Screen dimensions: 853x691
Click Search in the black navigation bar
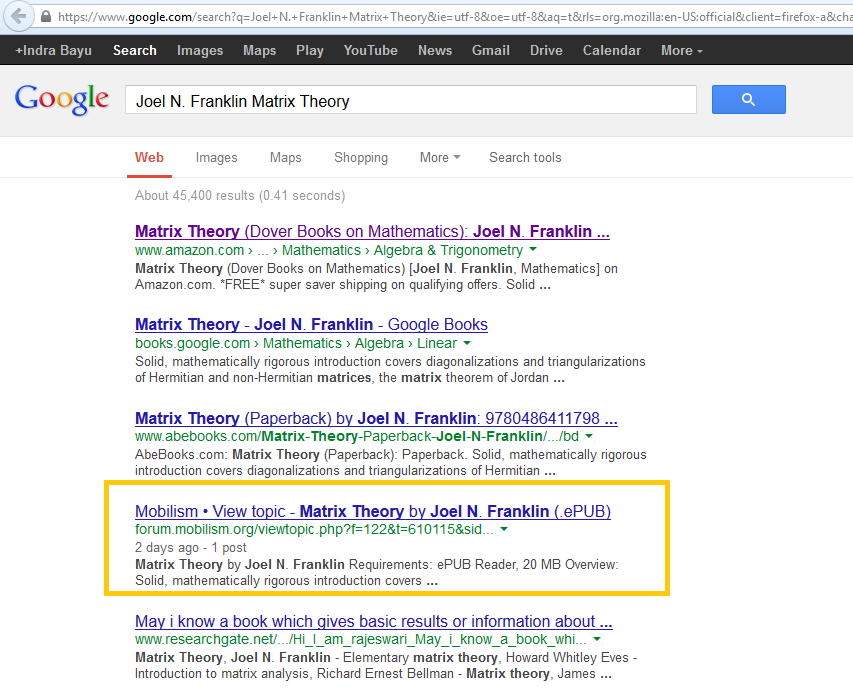click(135, 51)
